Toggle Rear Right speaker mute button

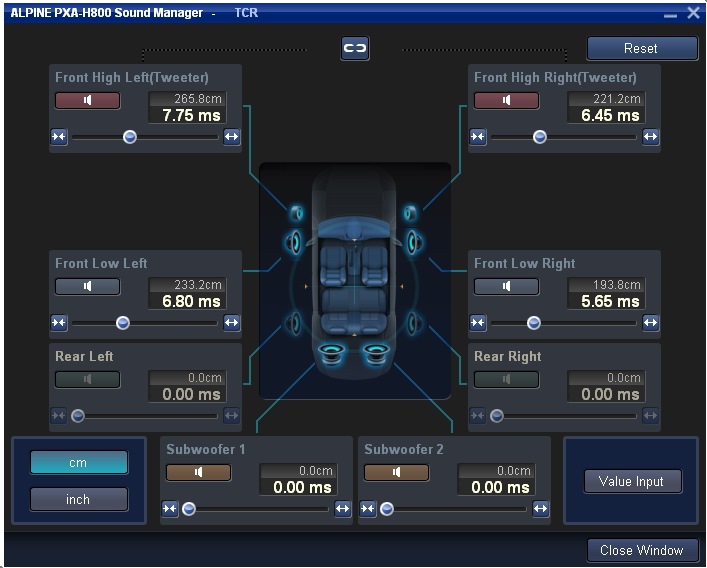coord(506,379)
